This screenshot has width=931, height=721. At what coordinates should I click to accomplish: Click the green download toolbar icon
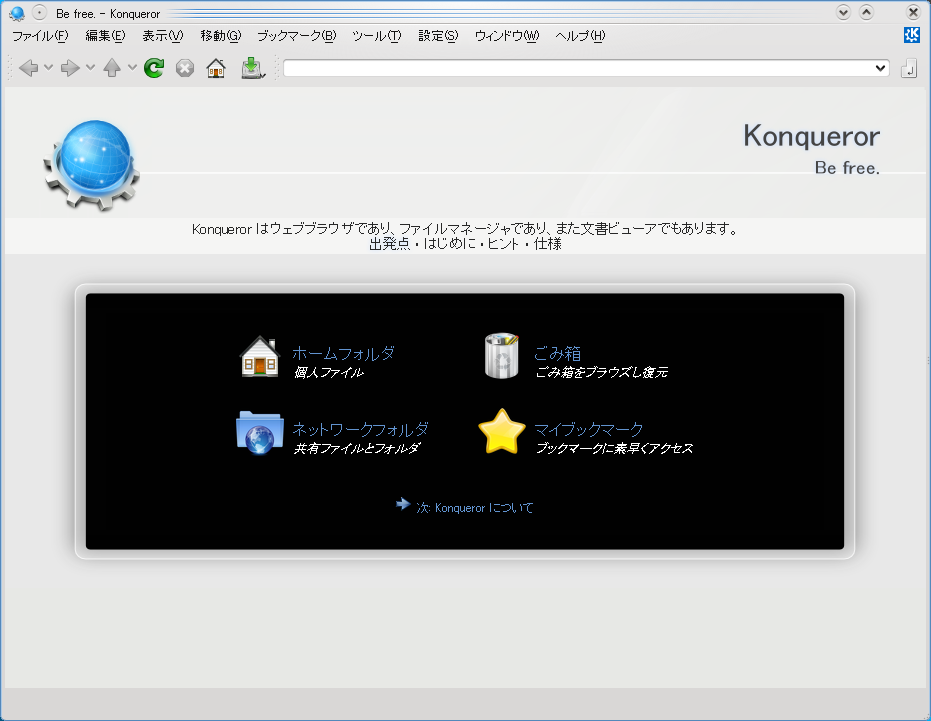click(x=252, y=68)
